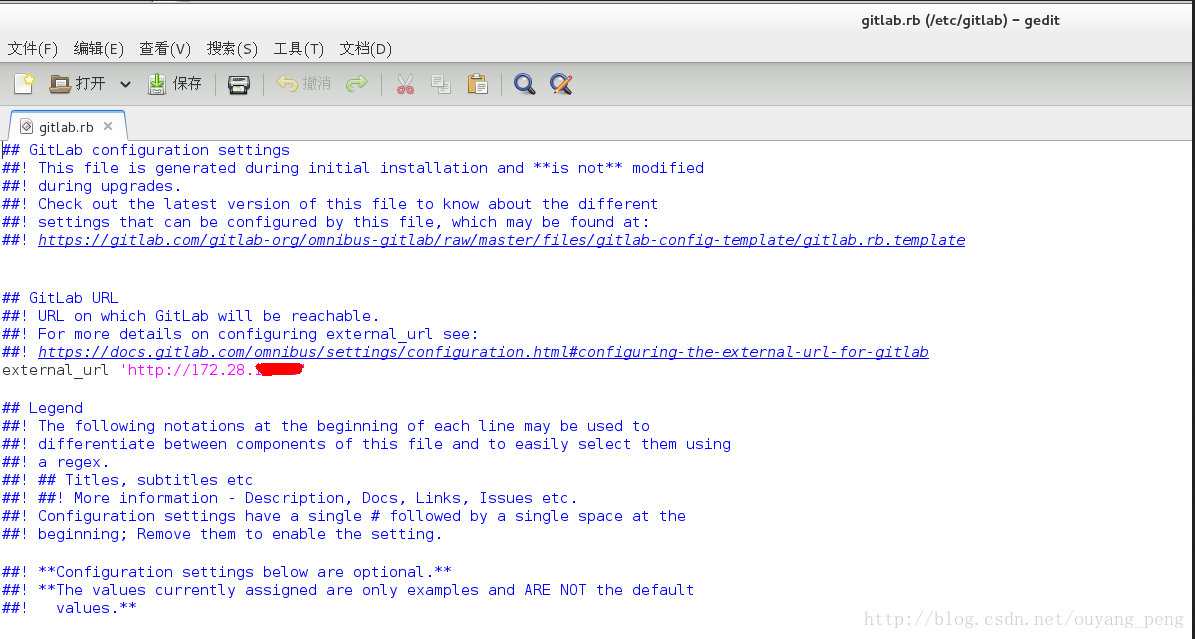Click the 撤消 undo button
Image resolution: width=1195 pixels, height=639 pixels.
[x=303, y=84]
